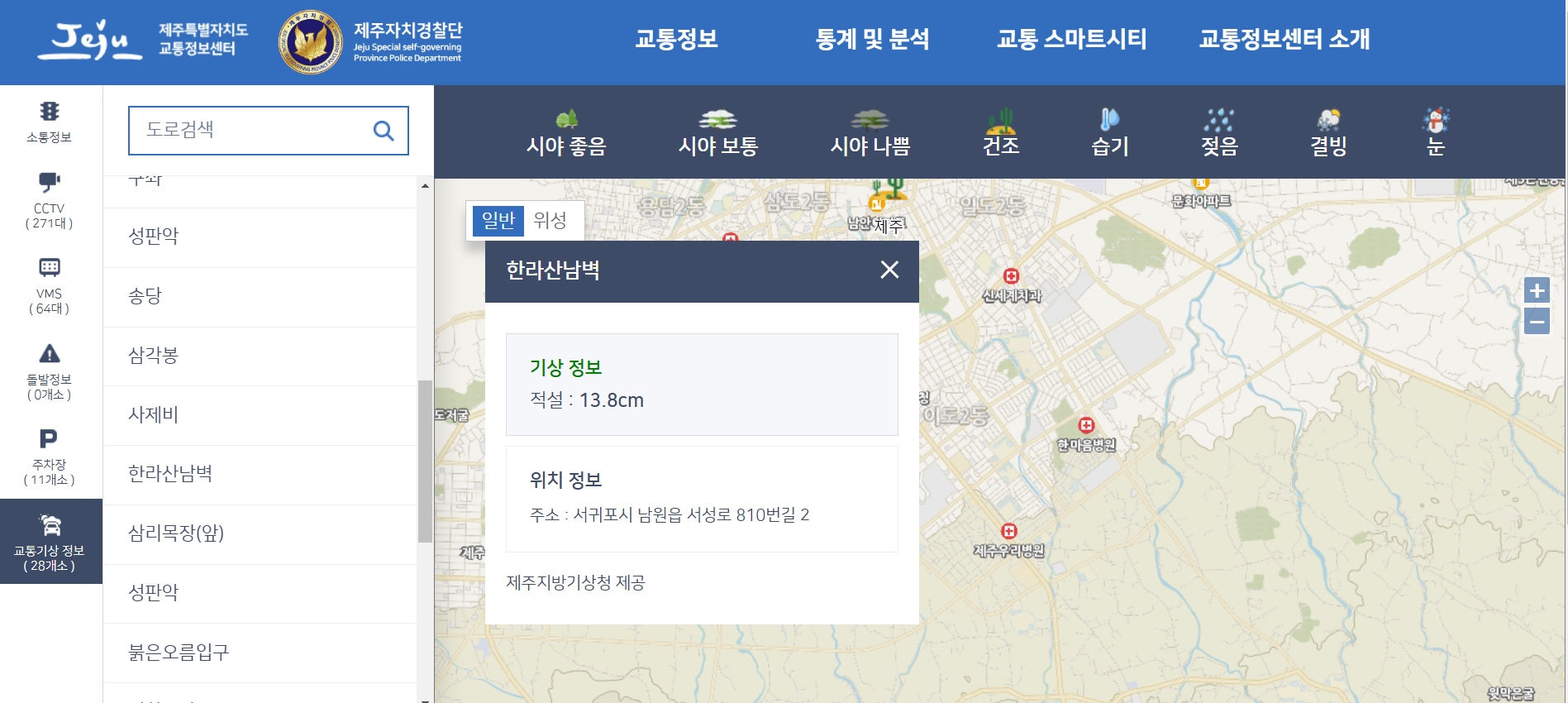This screenshot has width=1568, height=703.
Task: Select the first 성판악 list entry
Action: click(x=260, y=237)
